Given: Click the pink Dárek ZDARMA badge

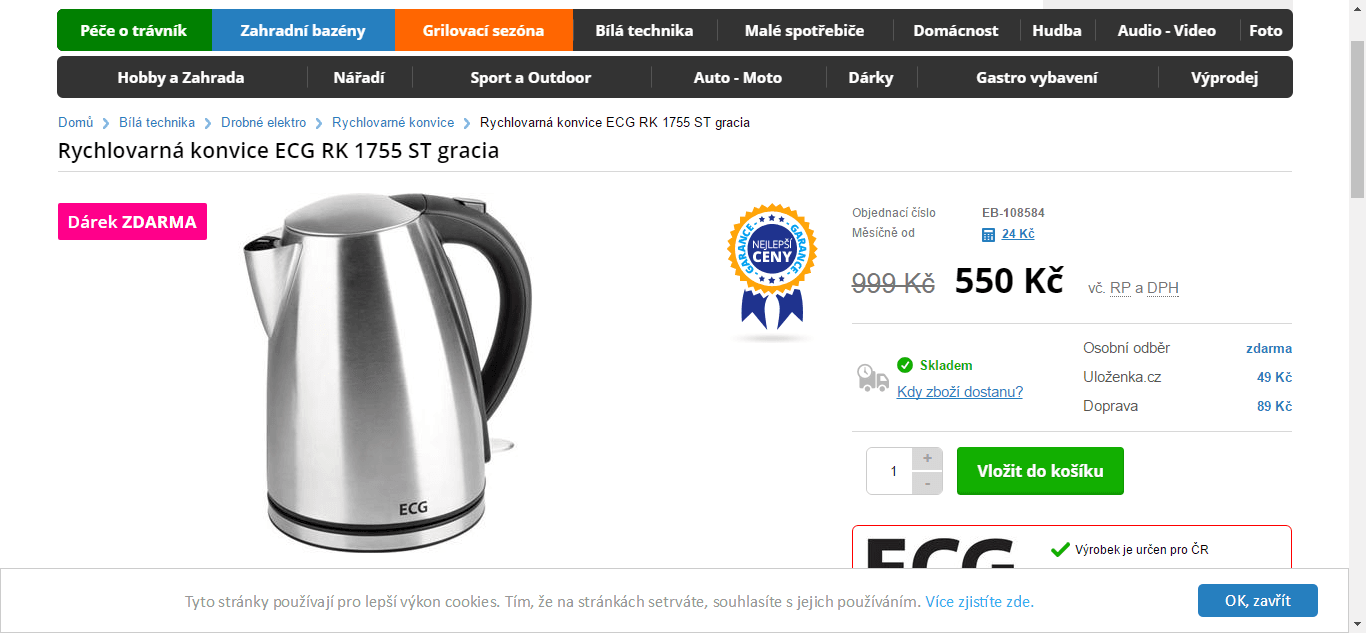Looking at the screenshot, I should pos(132,222).
